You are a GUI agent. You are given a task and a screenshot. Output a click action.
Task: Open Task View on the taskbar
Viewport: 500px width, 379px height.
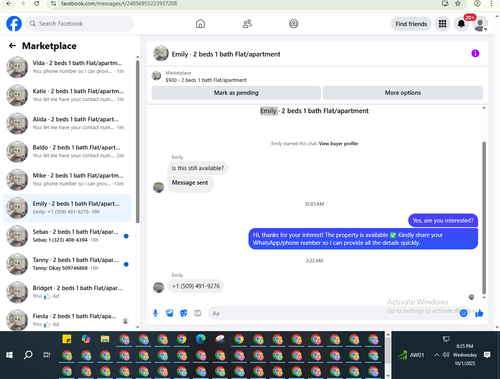[x=47, y=355]
